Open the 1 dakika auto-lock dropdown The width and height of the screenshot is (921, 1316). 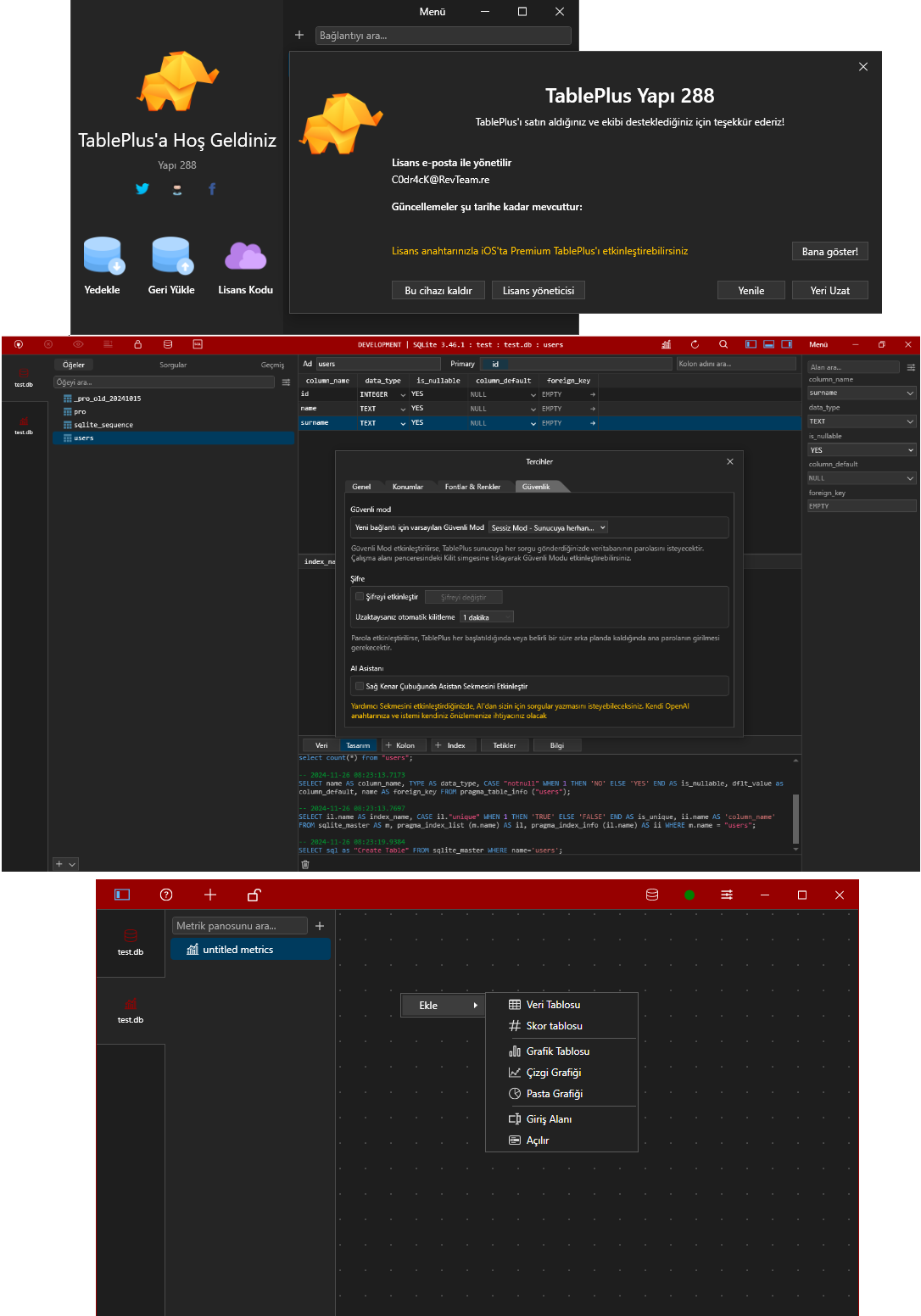(x=487, y=617)
